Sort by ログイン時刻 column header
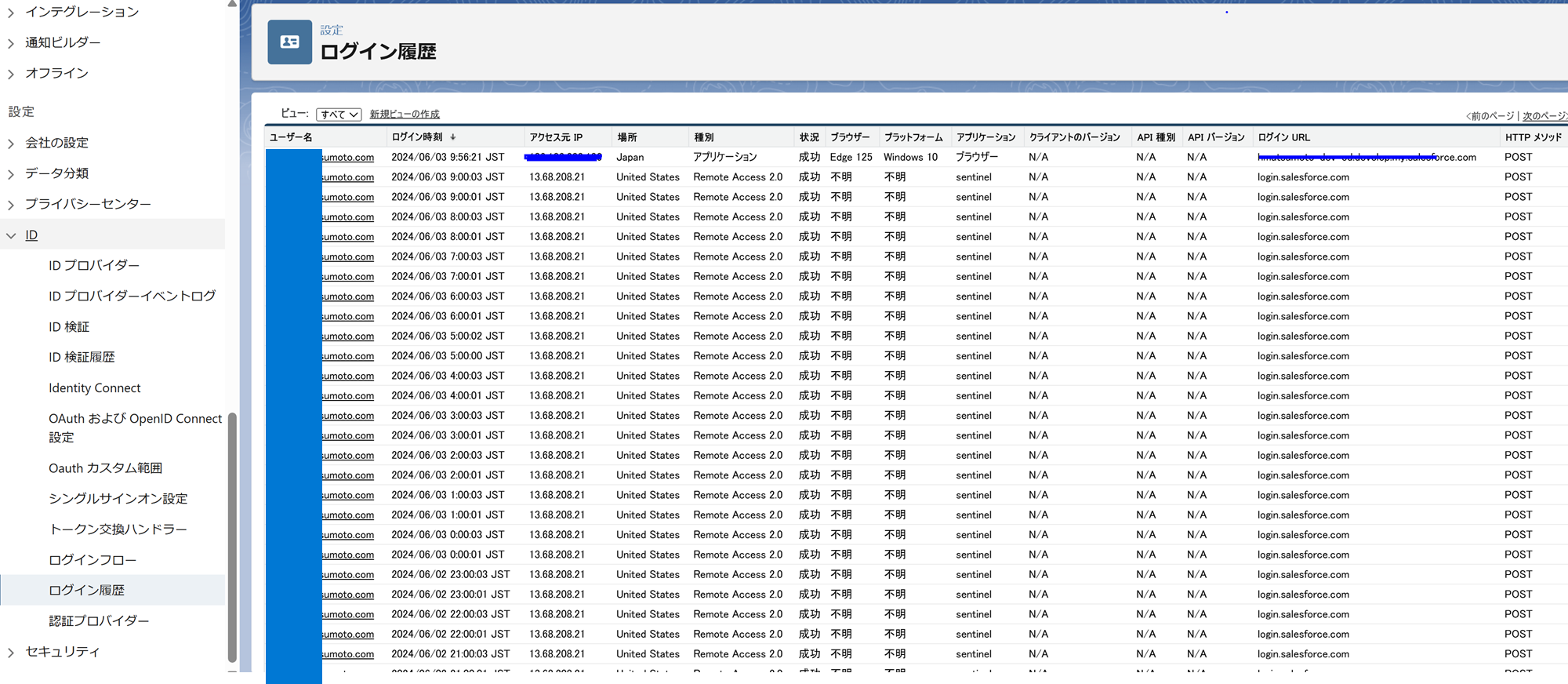This screenshot has width=1568, height=684. pos(417,137)
